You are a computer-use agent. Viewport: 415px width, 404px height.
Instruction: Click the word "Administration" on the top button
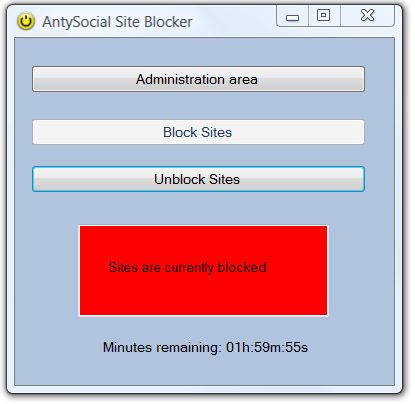coord(180,79)
